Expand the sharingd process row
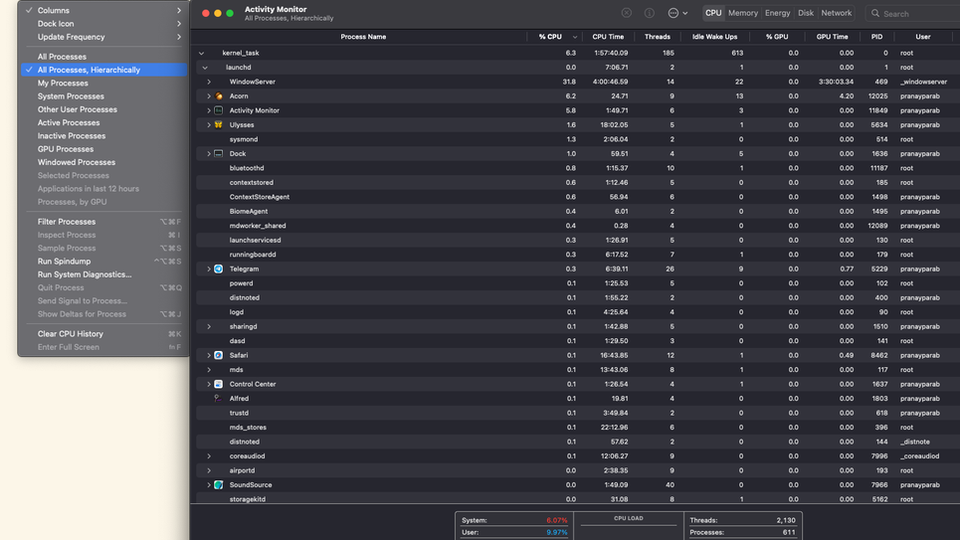960x540 pixels. coord(209,326)
